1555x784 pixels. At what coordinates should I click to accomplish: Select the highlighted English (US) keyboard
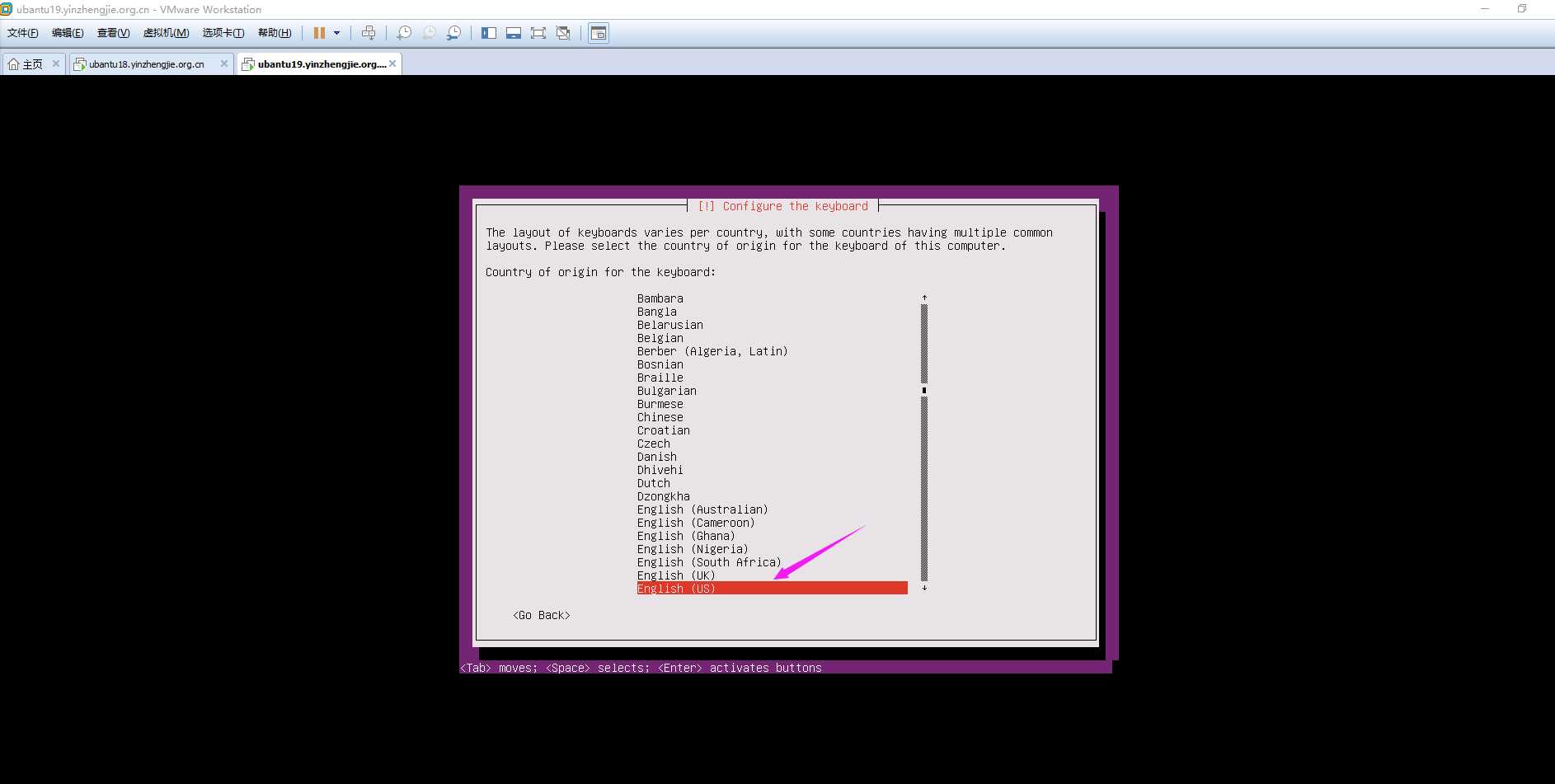pyautogui.click(x=772, y=589)
